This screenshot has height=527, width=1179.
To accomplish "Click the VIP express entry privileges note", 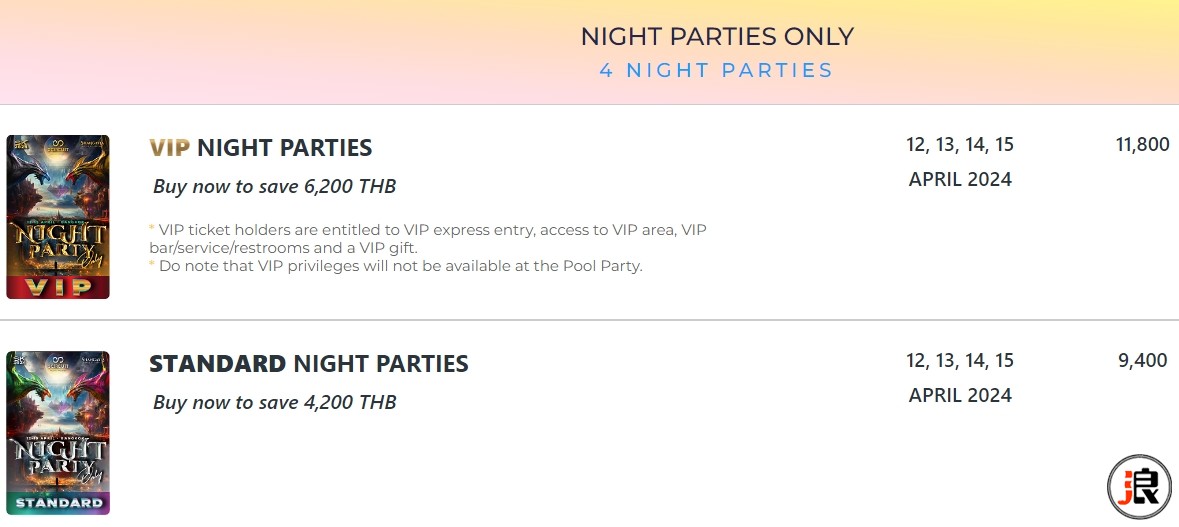I will [428, 238].
